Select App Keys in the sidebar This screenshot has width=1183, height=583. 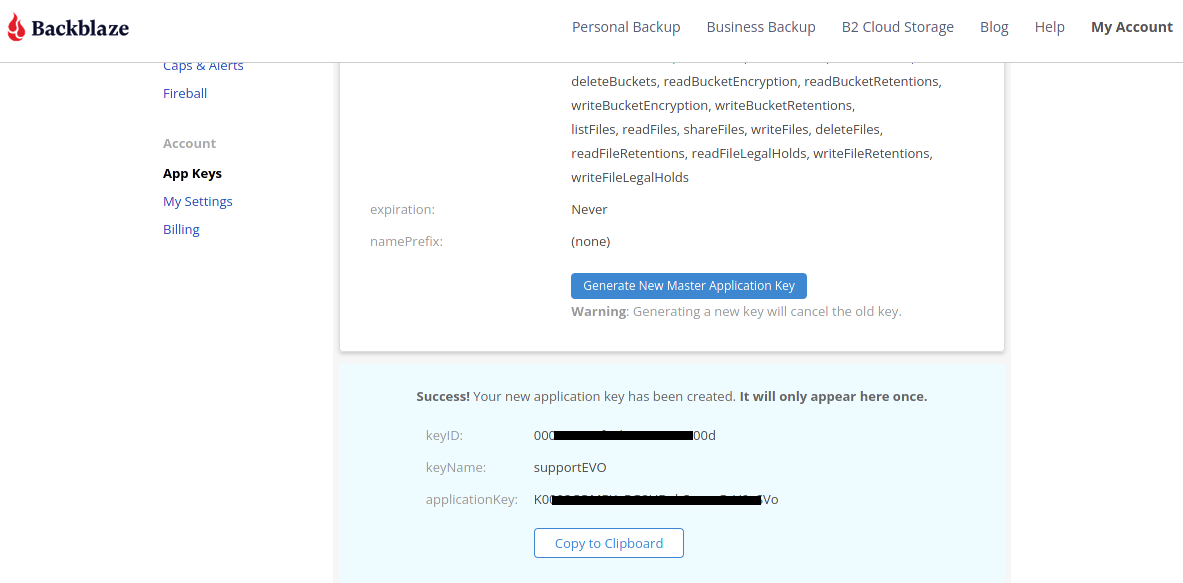click(x=192, y=173)
